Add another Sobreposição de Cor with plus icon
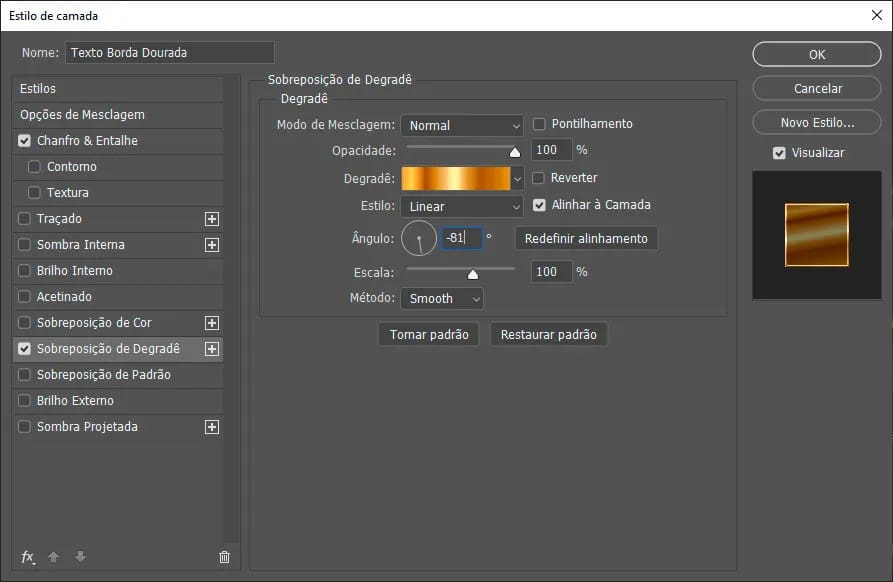The image size is (893, 582). (x=212, y=323)
